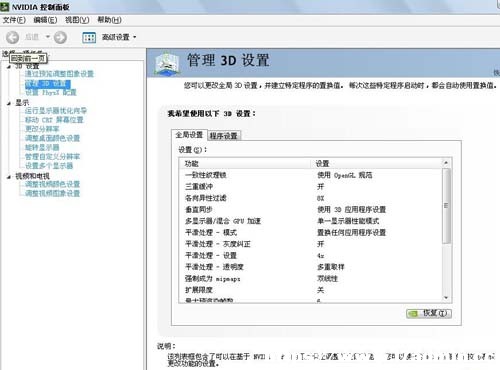
Task: Open 更改分辨率 in the sidebar
Action: (42, 129)
